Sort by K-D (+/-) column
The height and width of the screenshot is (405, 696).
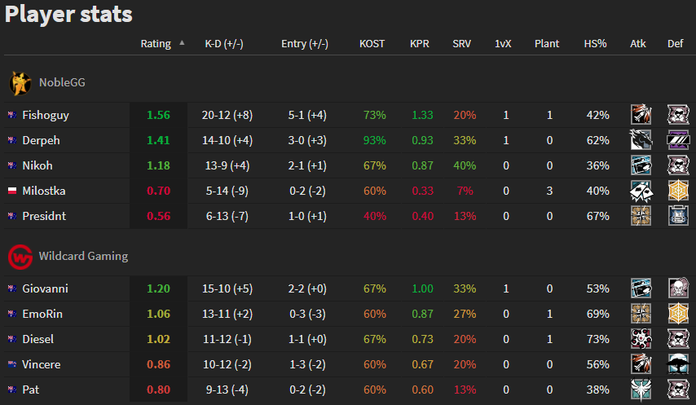[224, 44]
